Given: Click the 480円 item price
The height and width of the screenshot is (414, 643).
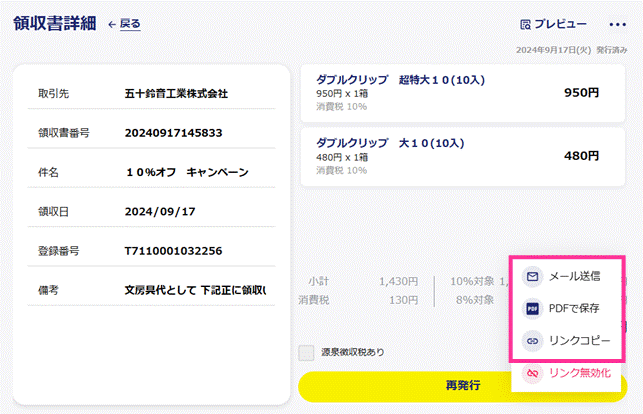Looking at the screenshot, I should [x=581, y=156].
